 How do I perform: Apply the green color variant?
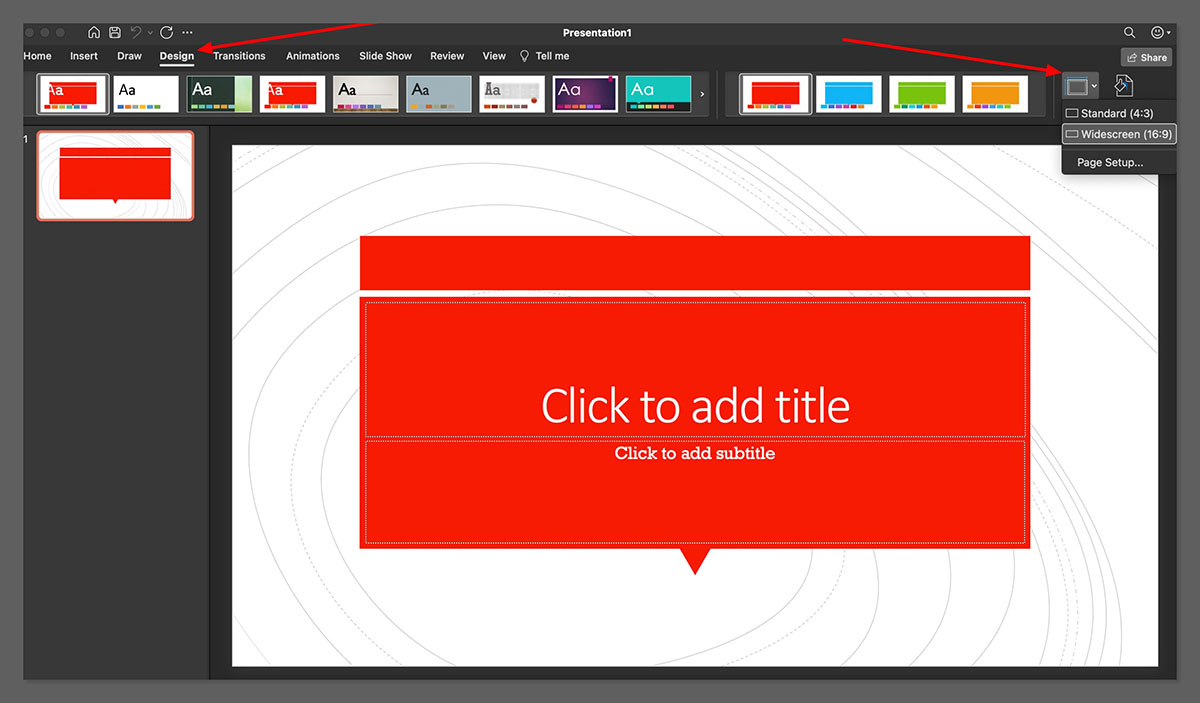pos(922,94)
